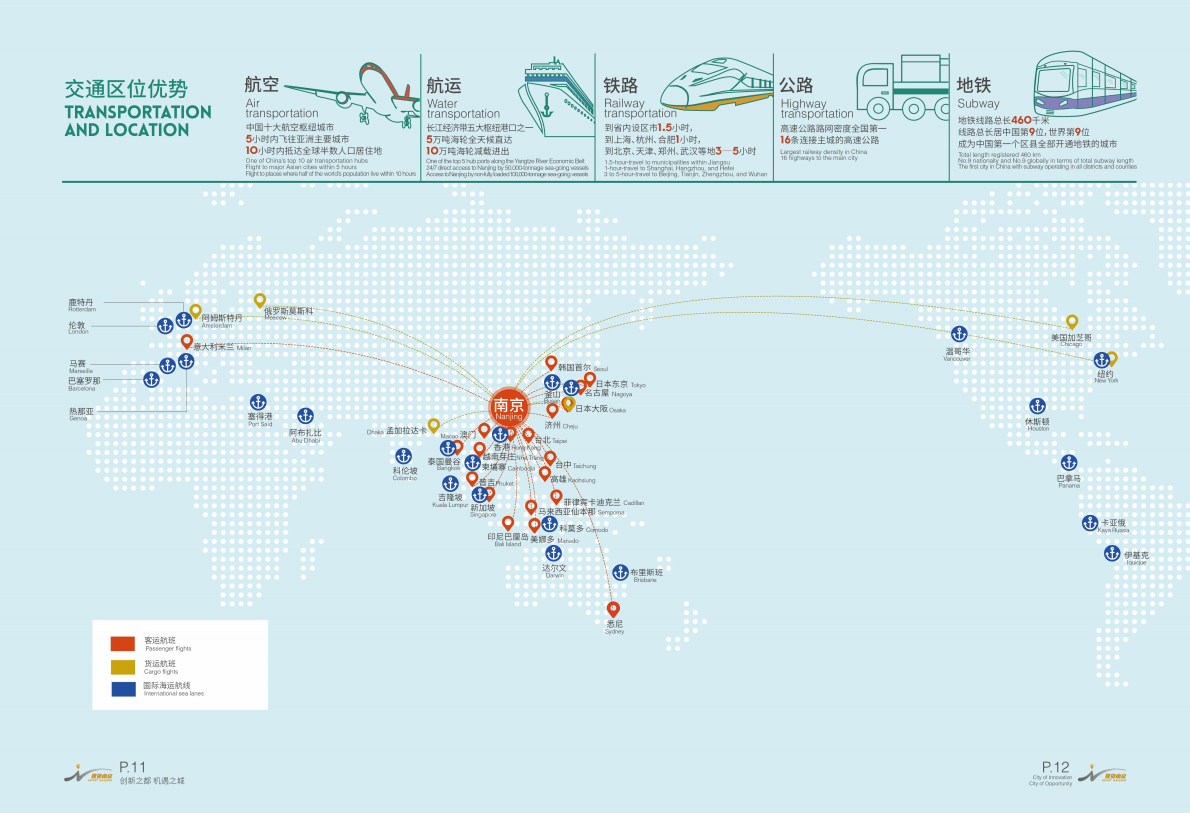
Task: Click the Panama anchor marker
Action: [x=1068, y=462]
